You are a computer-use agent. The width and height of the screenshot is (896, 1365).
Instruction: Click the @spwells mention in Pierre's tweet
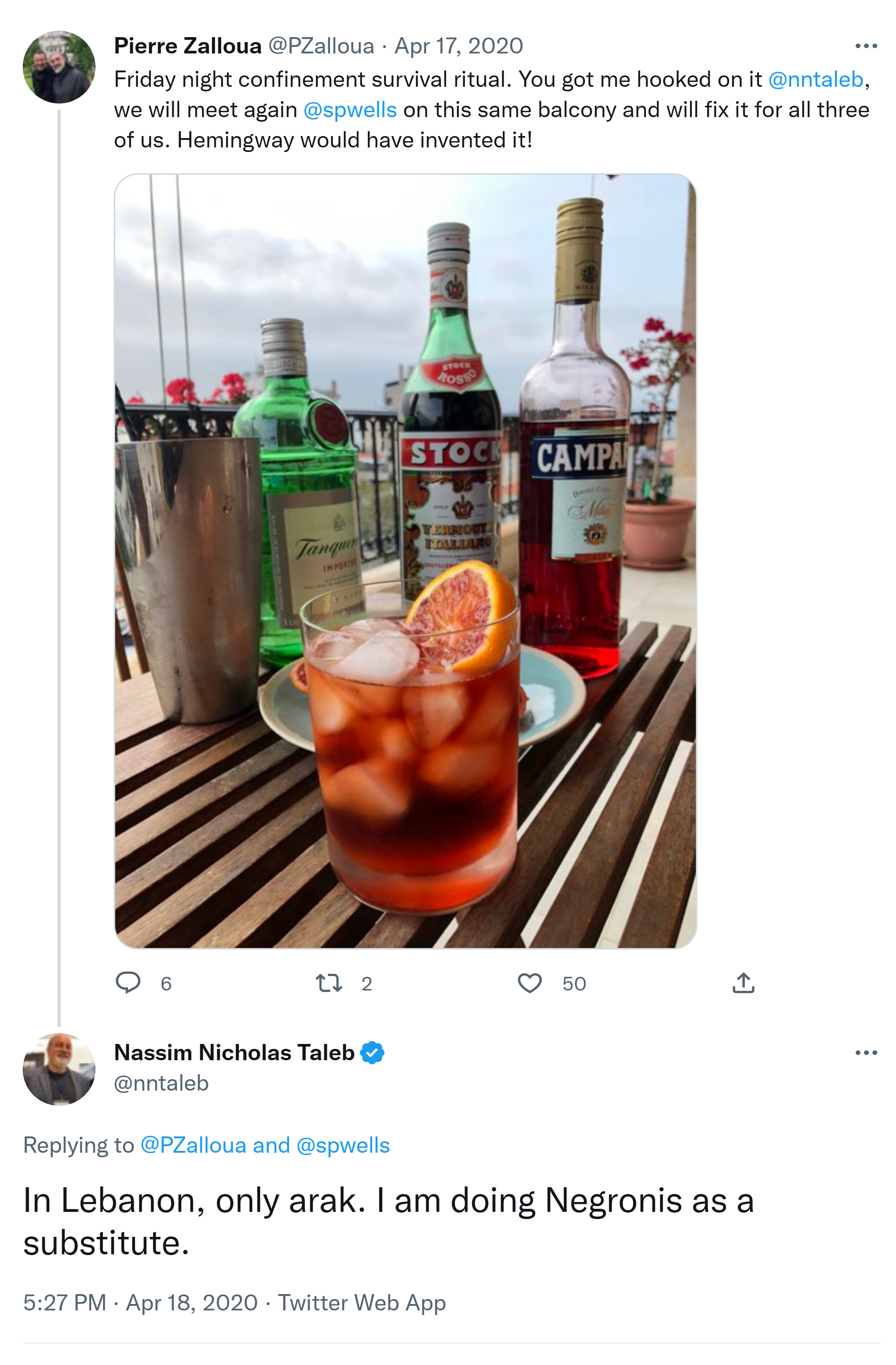[x=350, y=110]
